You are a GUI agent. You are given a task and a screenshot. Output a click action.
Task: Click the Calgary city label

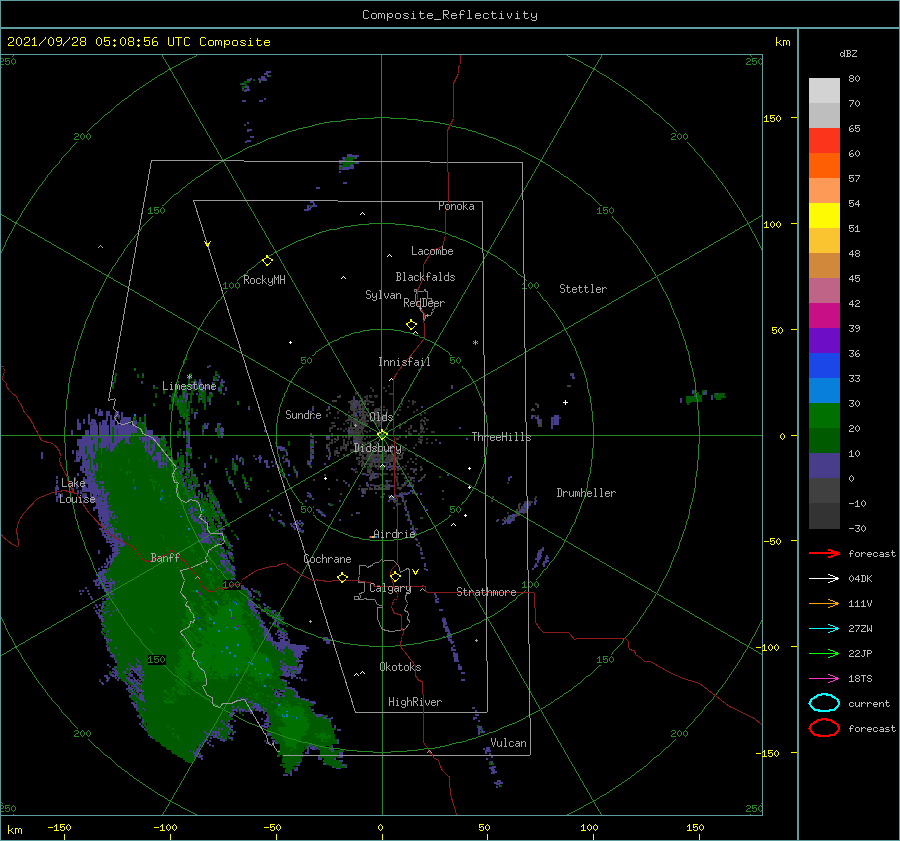[x=390, y=588]
